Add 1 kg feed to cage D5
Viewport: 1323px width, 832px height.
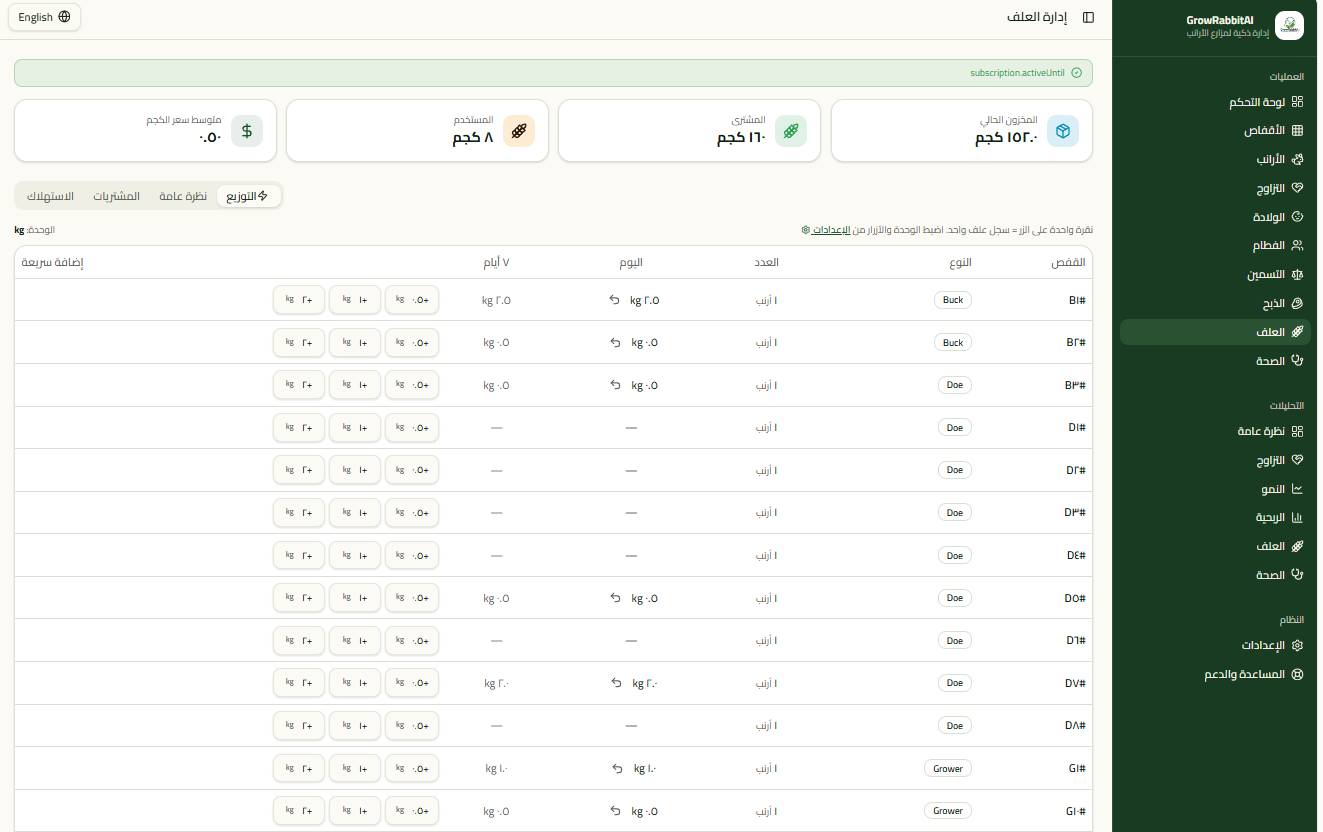(x=355, y=598)
